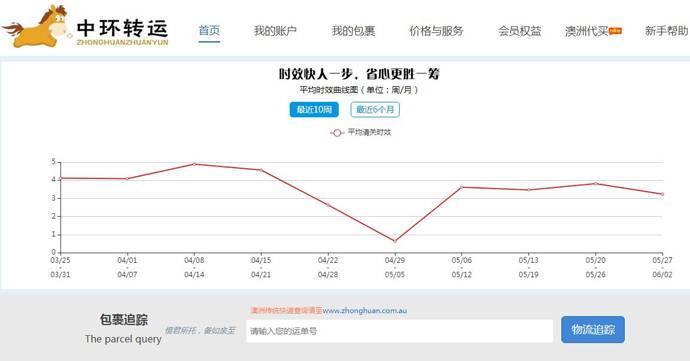Click the 物流追踪 button

tap(593, 329)
